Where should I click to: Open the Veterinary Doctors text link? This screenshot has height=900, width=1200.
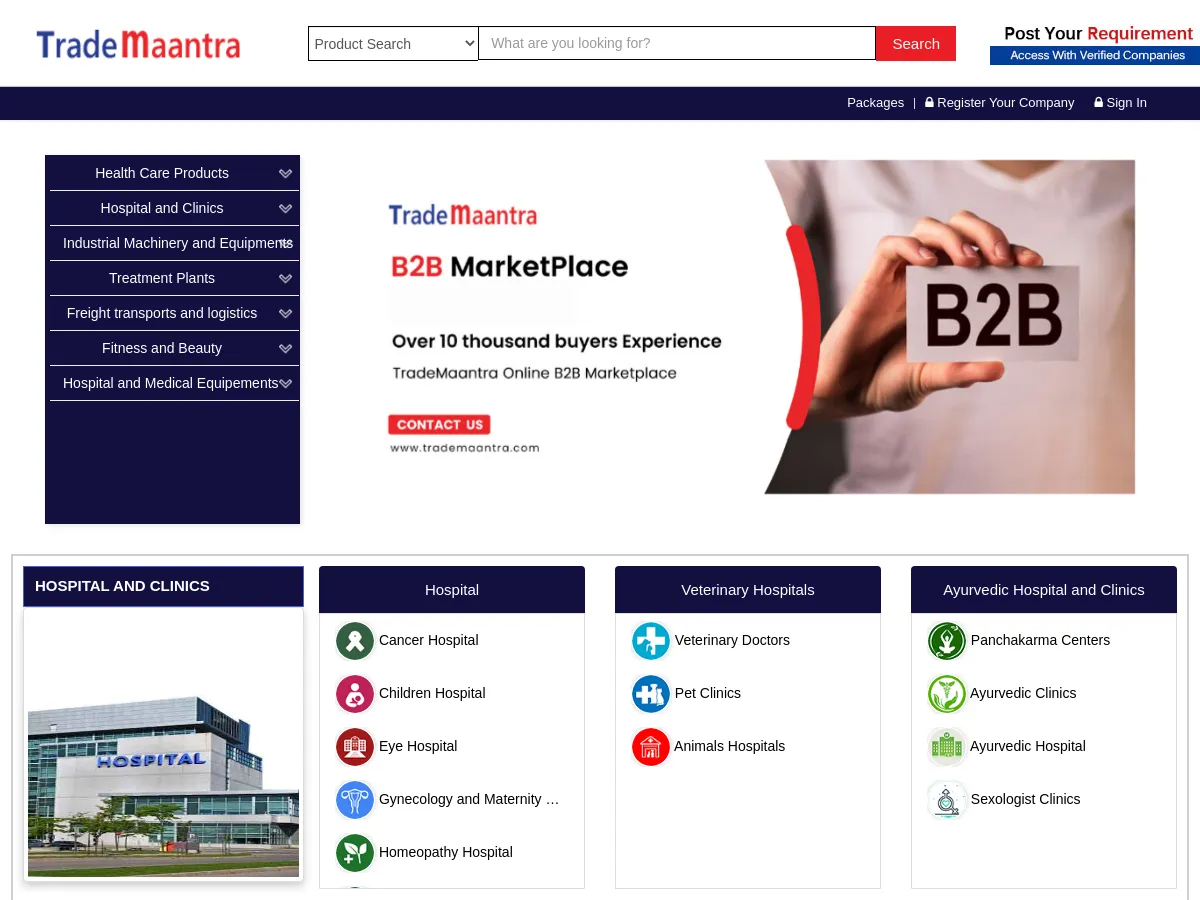tap(732, 640)
